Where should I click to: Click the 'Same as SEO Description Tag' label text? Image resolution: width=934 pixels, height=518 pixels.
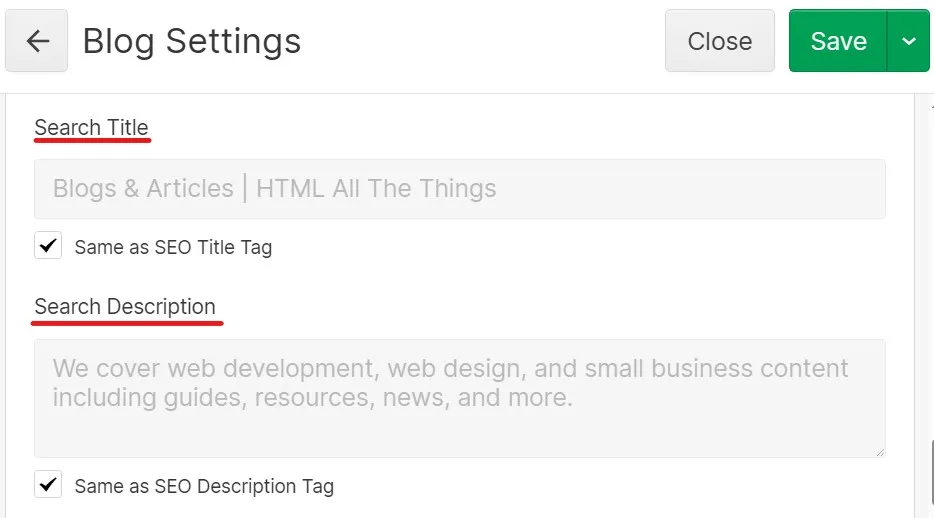(x=204, y=486)
